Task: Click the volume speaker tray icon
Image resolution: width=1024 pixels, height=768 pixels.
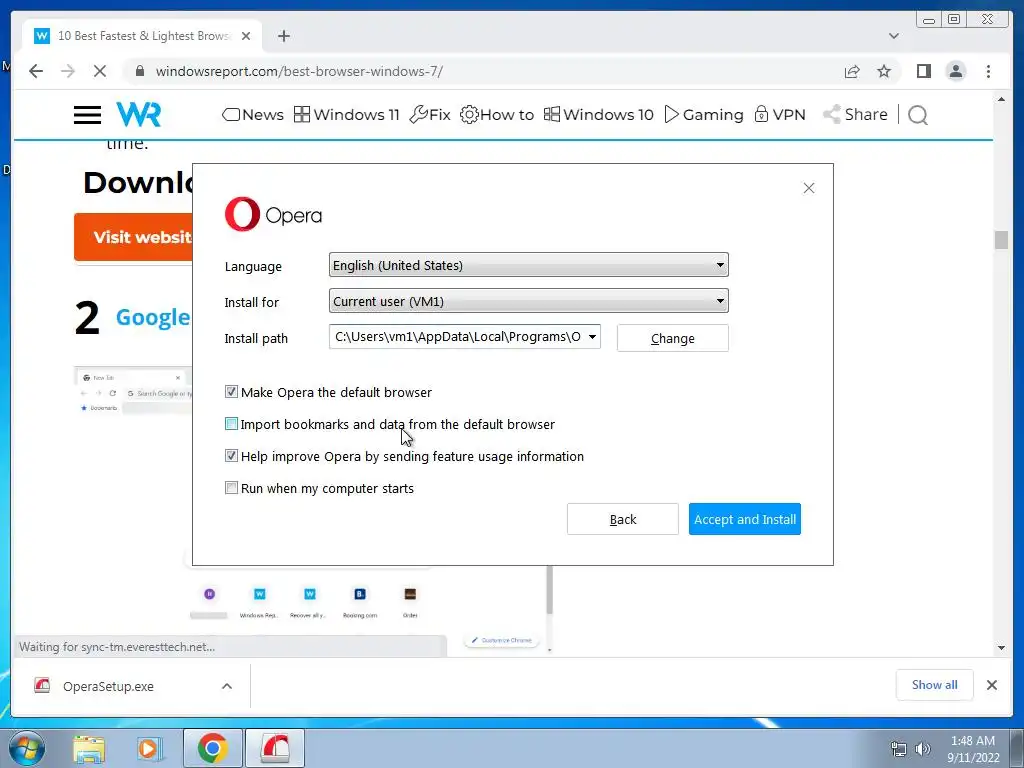Action: 923,749
